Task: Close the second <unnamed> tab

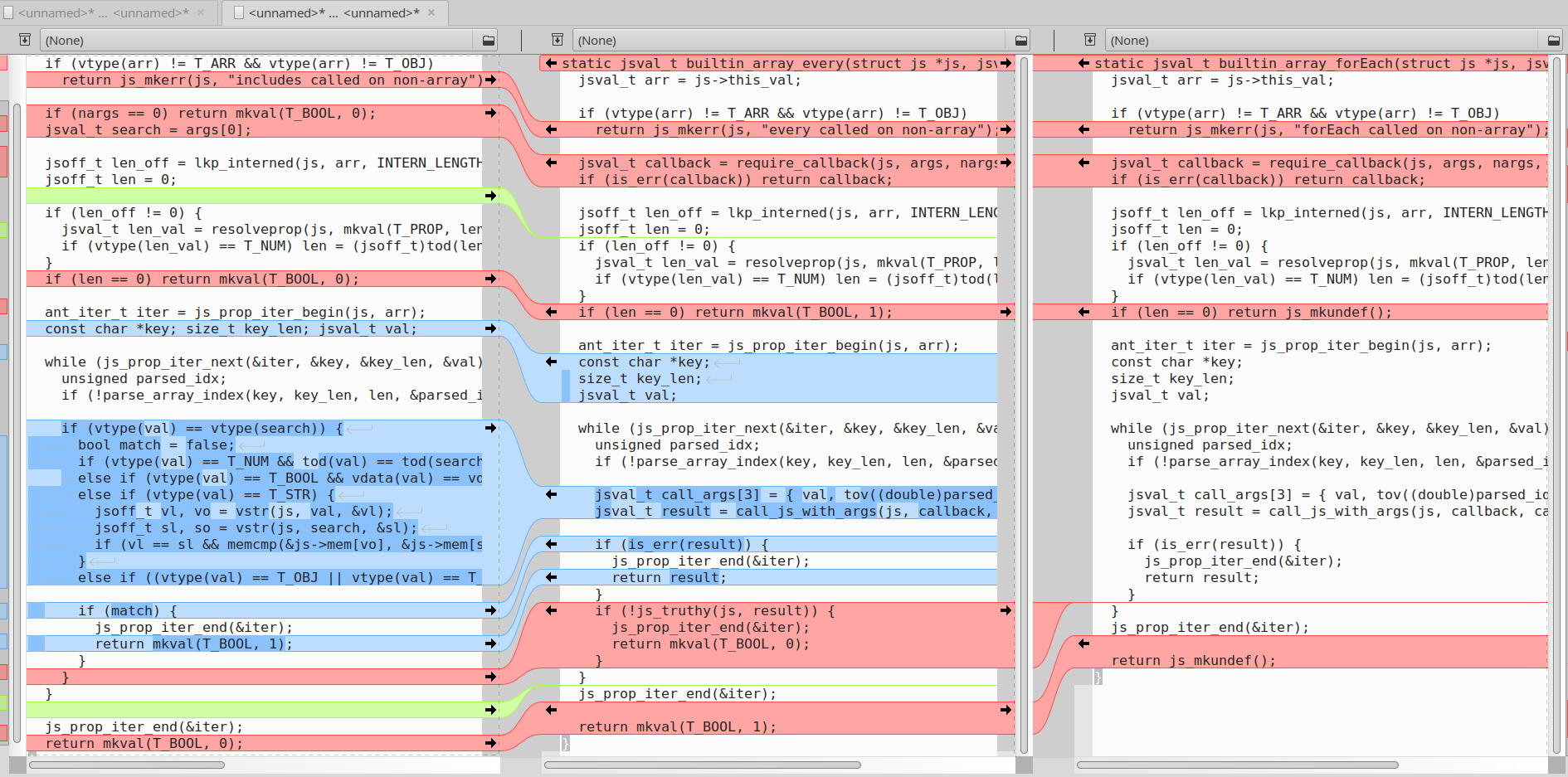Action: 431,12
